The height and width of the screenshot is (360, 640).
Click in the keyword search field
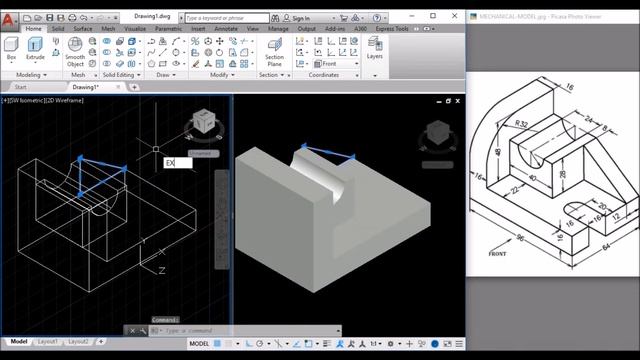227,18
